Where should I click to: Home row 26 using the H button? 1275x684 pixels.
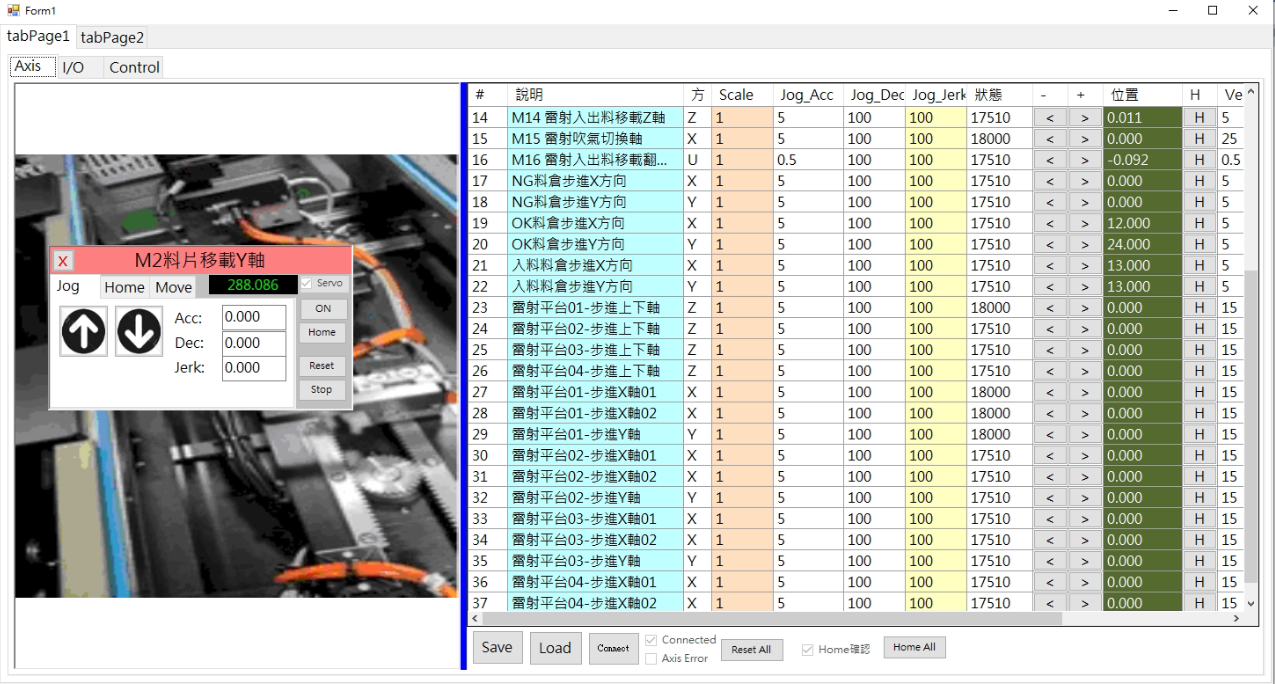tap(1199, 371)
